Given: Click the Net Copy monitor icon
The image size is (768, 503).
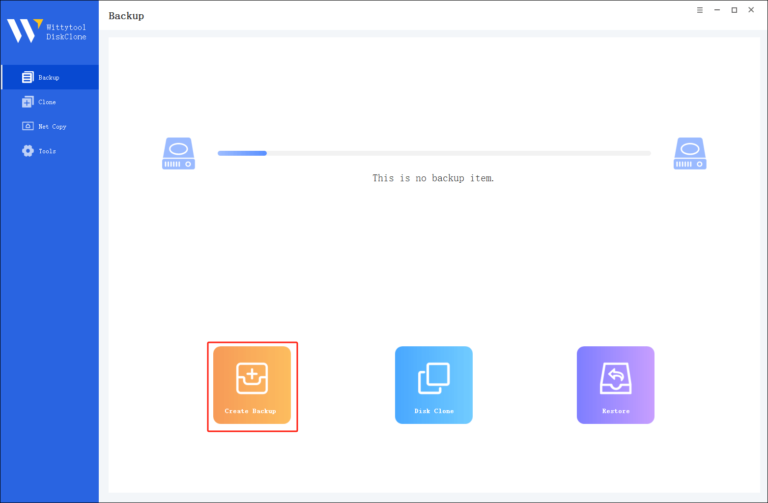Looking at the screenshot, I should point(27,127).
